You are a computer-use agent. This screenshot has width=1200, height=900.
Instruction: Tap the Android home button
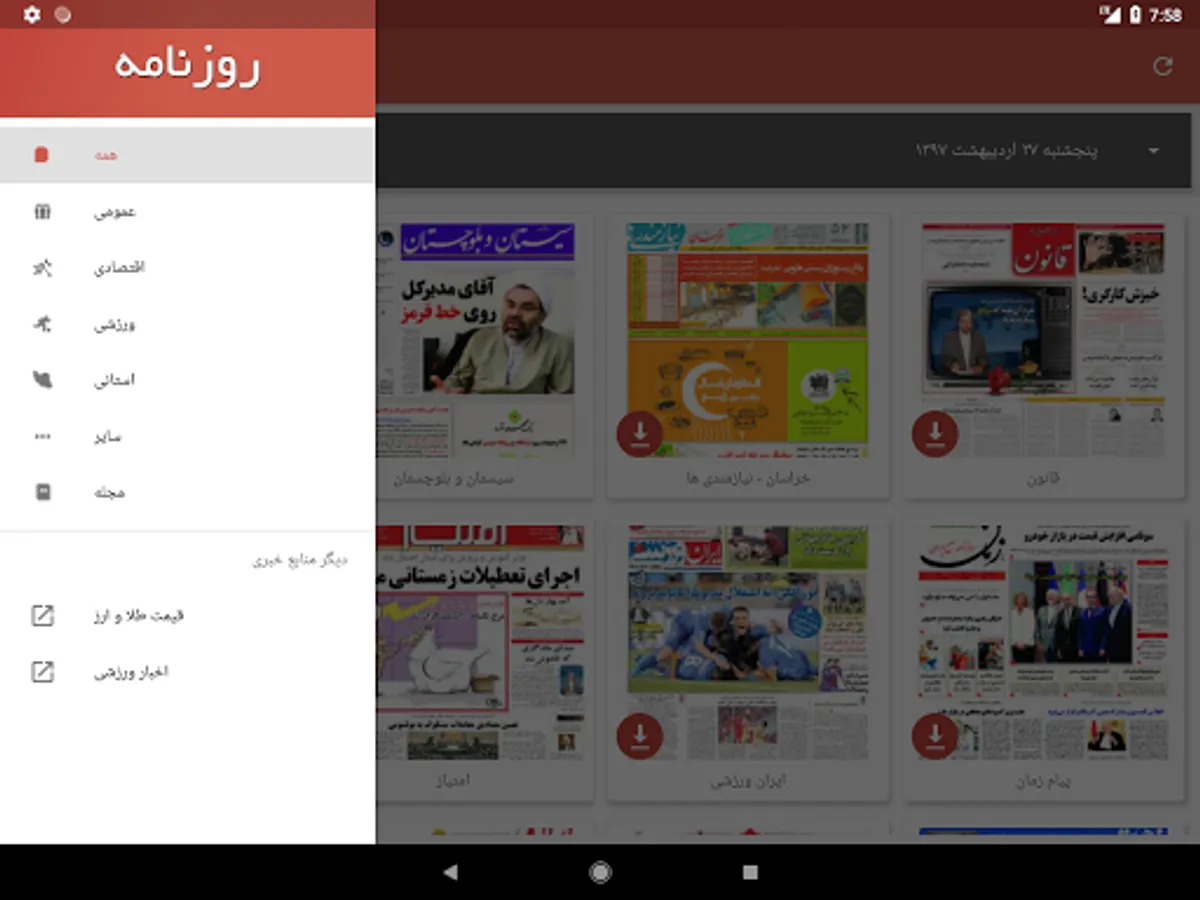tap(600, 872)
